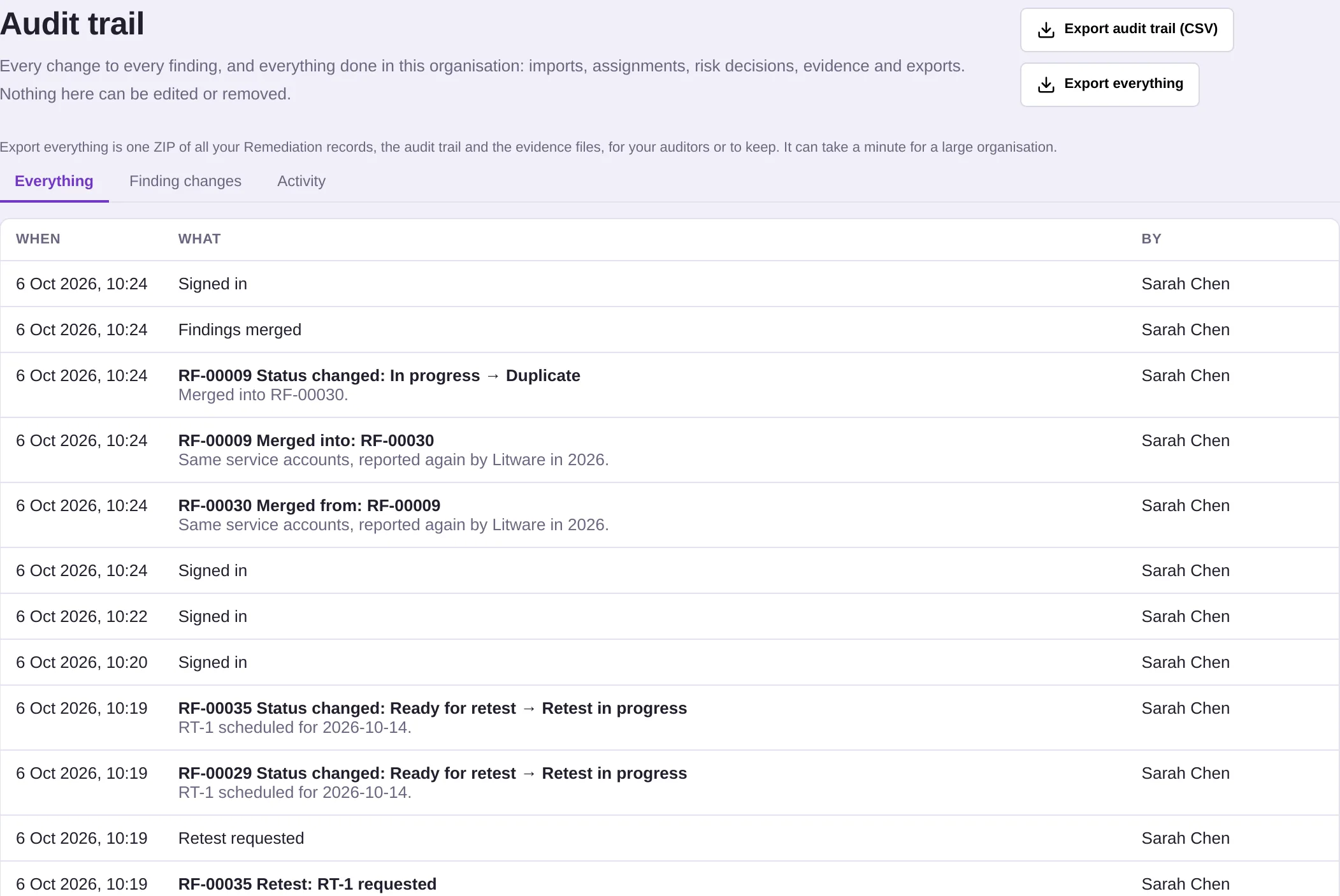
Task: Open the Activity tab
Action: [x=301, y=181]
